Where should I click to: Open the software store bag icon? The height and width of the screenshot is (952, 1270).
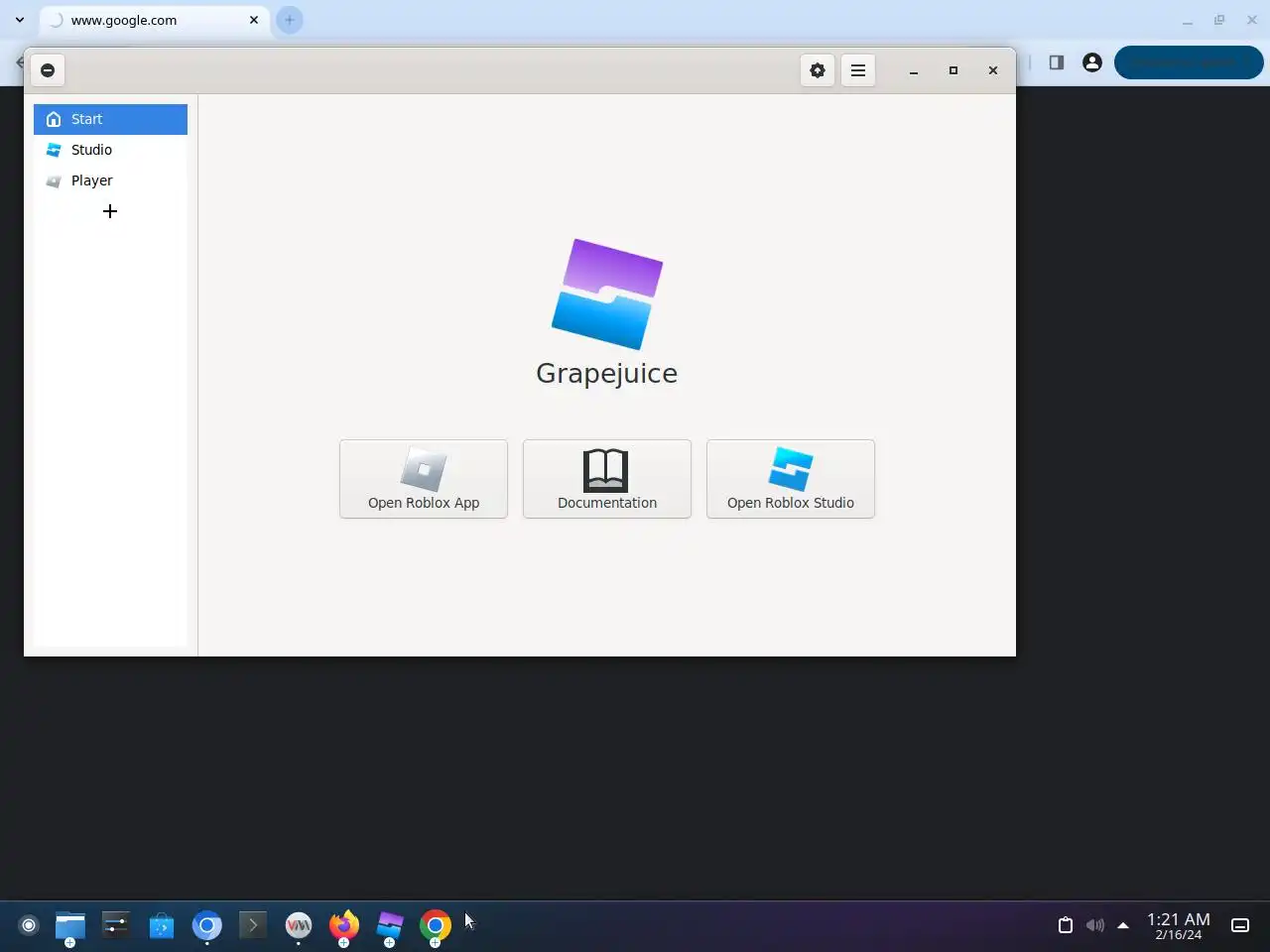pyautogui.click(x=162, y=925)
